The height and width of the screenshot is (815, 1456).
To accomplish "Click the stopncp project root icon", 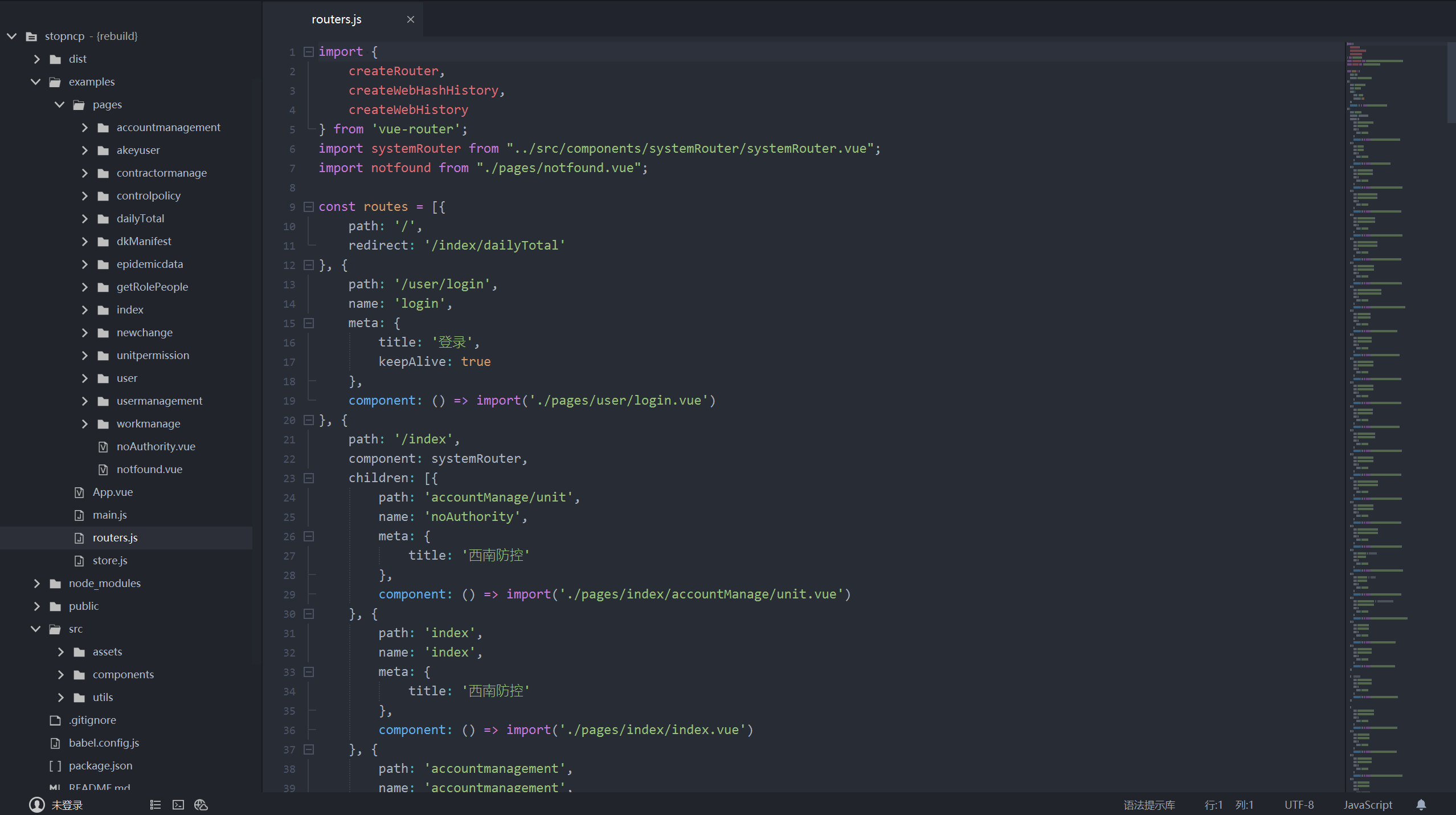I will [x=31, y=36].
